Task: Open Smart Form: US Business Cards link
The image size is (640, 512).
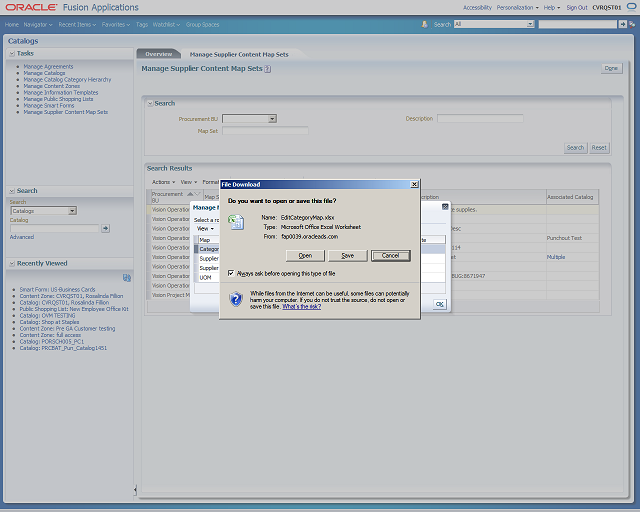Action: (57, 289)
